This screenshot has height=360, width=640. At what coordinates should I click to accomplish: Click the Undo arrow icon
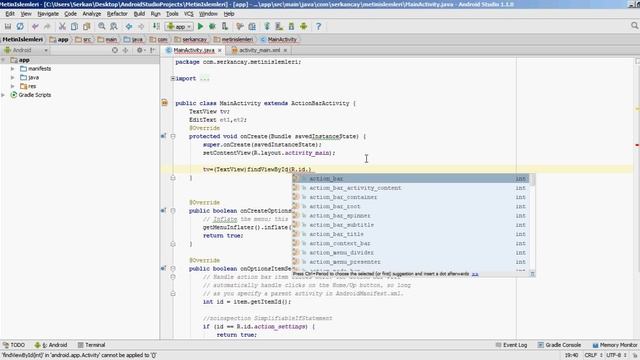pyautogui.click(x=35, y=27)
